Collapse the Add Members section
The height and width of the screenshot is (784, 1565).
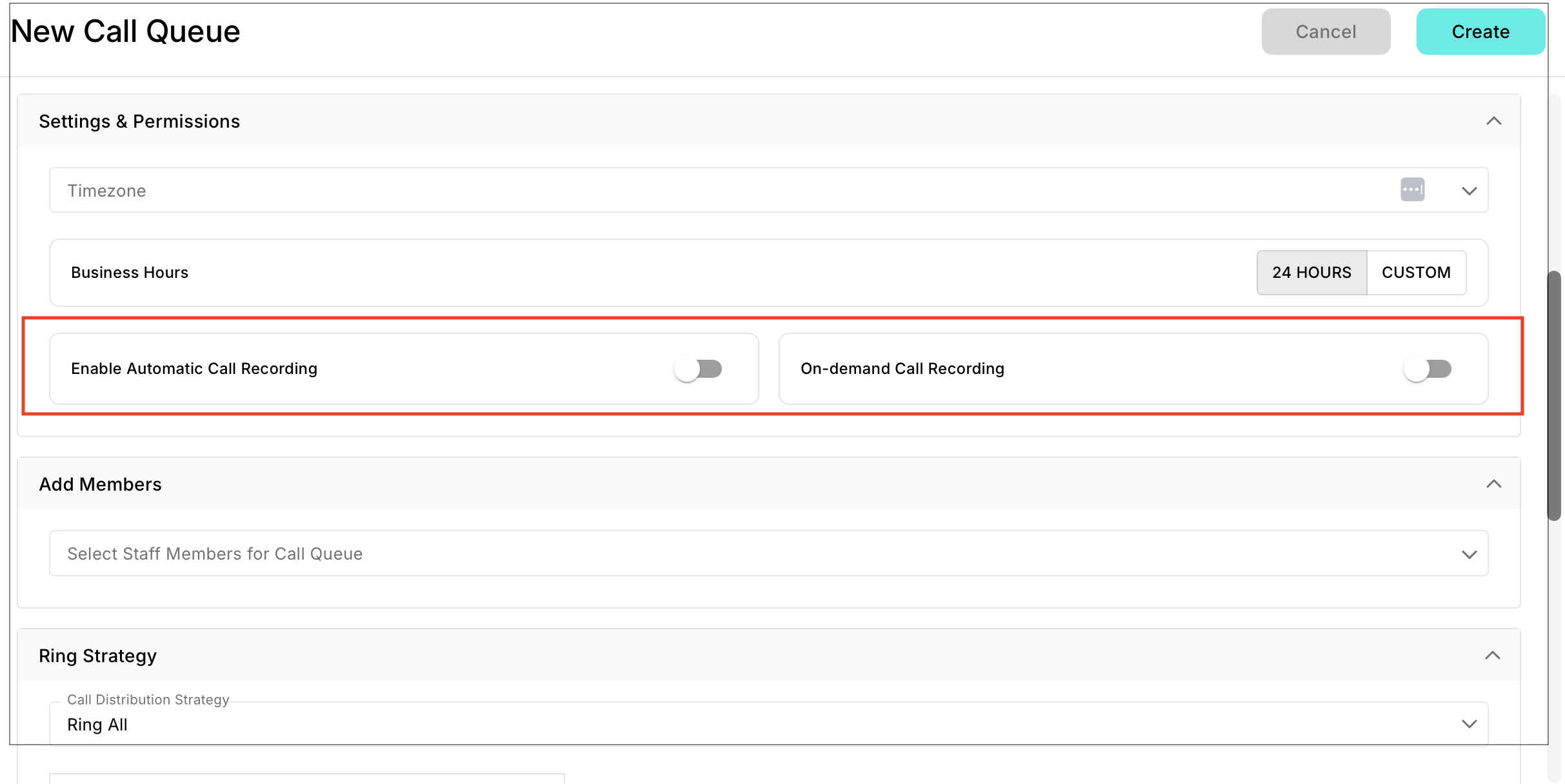click(1493, 484)
